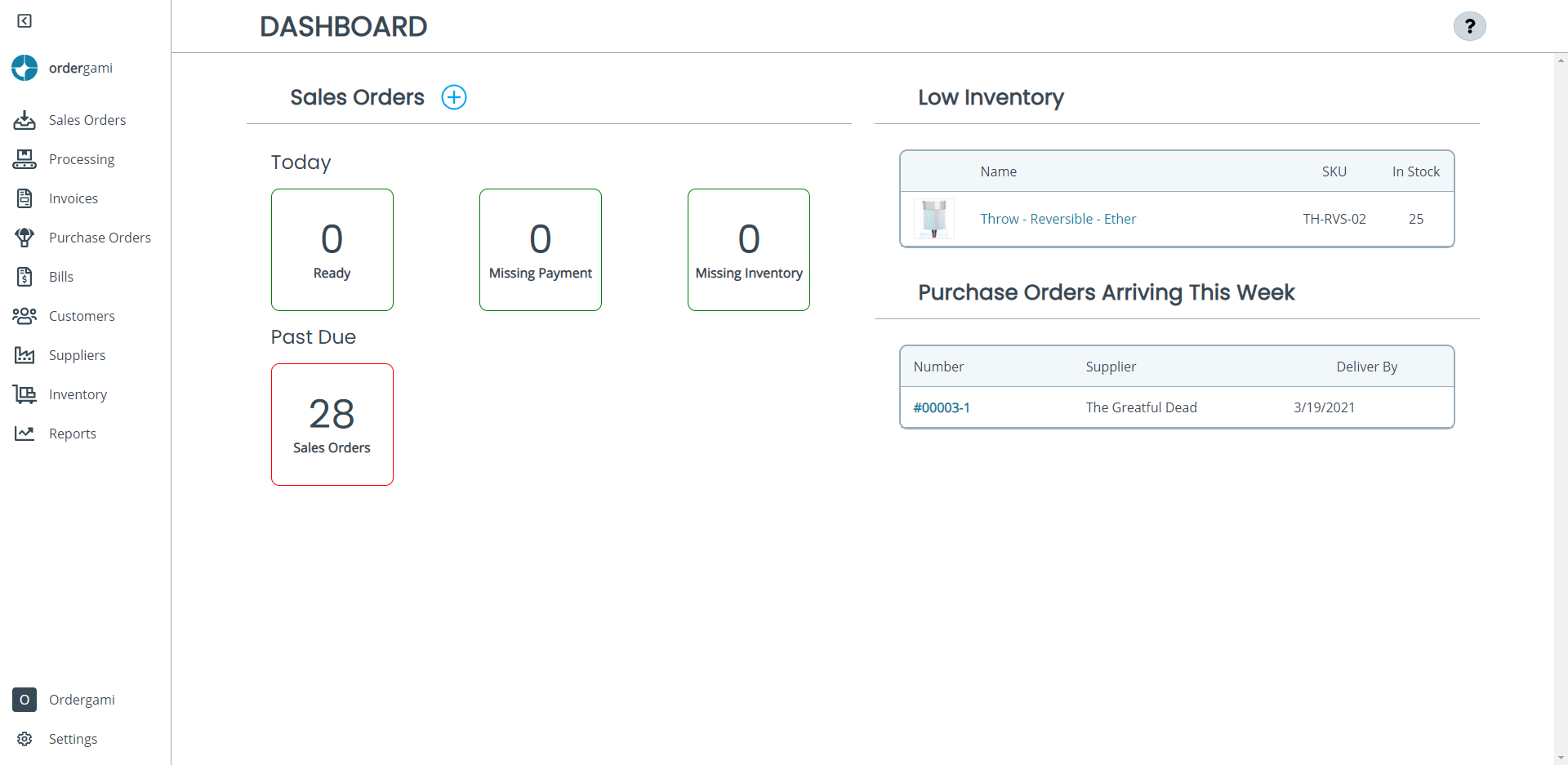Create a new sales order with the plus button

pos(454,96)
